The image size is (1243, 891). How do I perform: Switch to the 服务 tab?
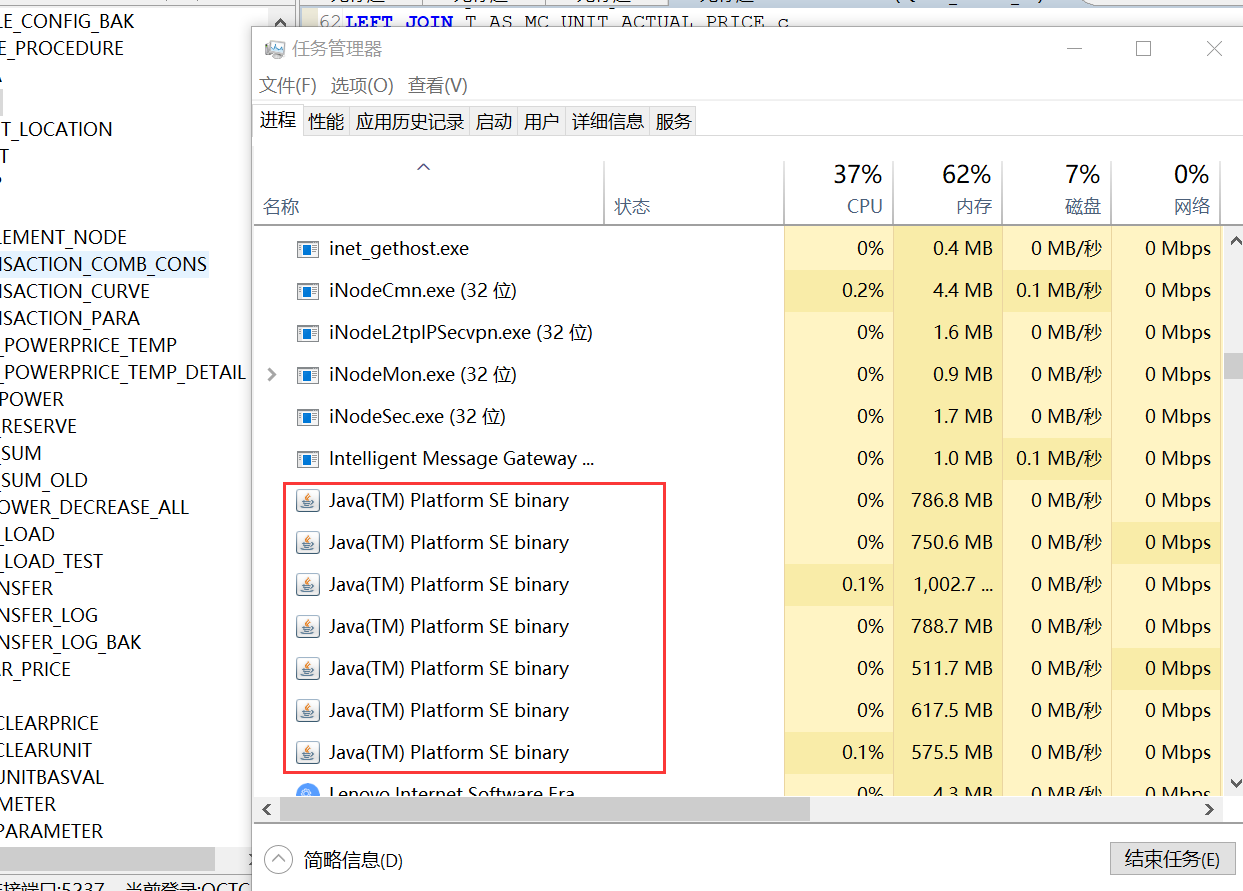click(x=674, y=122)
